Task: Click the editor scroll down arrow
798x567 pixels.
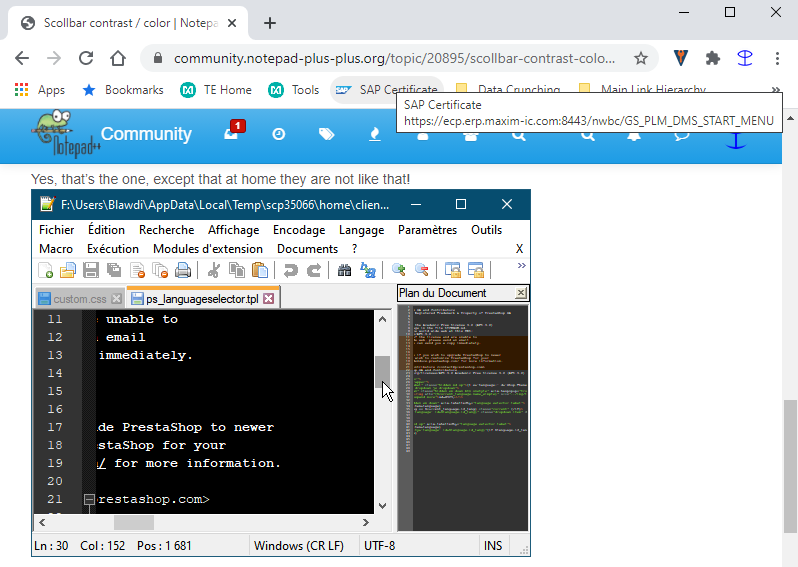Action: [383, 506]
